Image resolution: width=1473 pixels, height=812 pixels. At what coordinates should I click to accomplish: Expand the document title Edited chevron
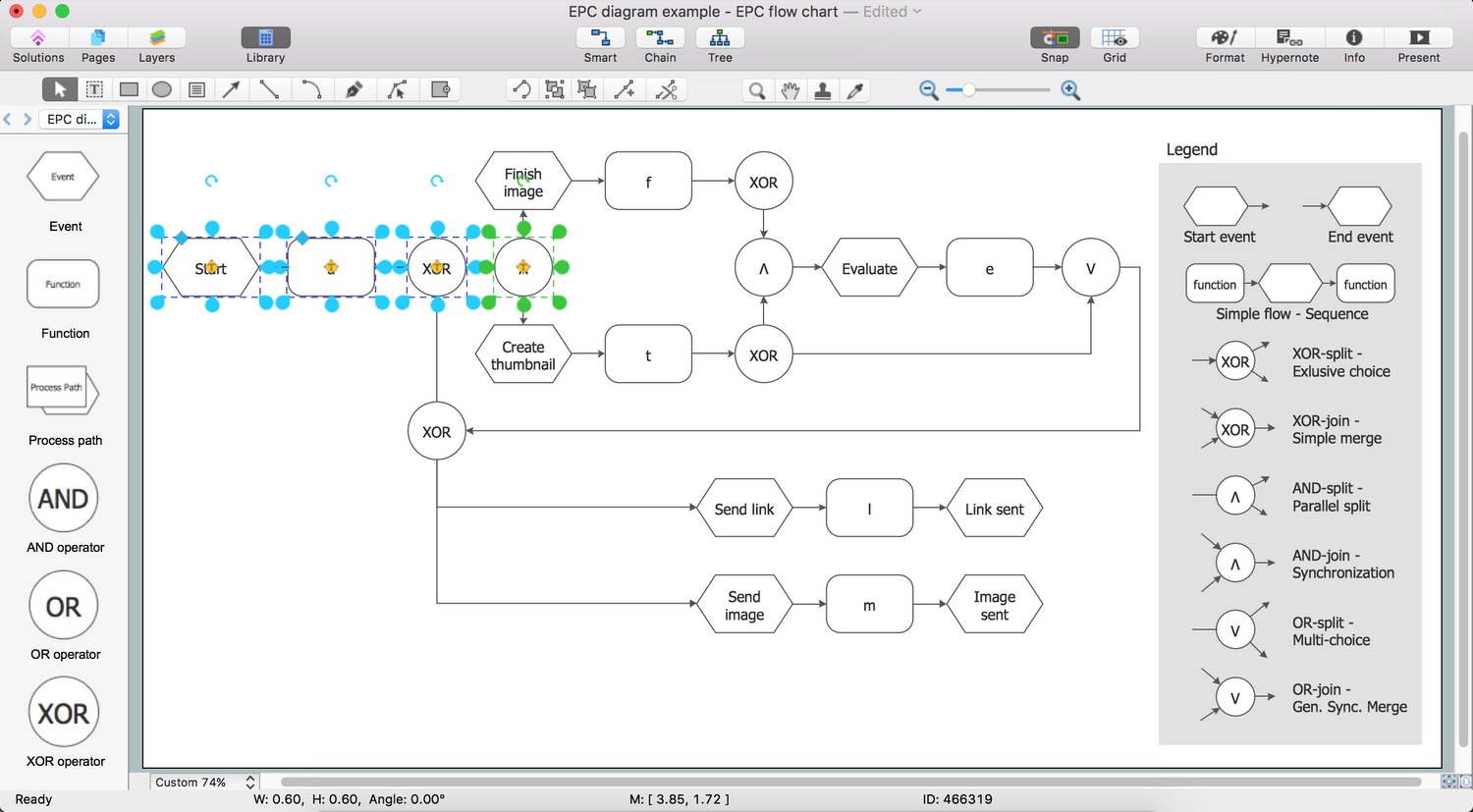pyautogui.click(x=917, y=12)
